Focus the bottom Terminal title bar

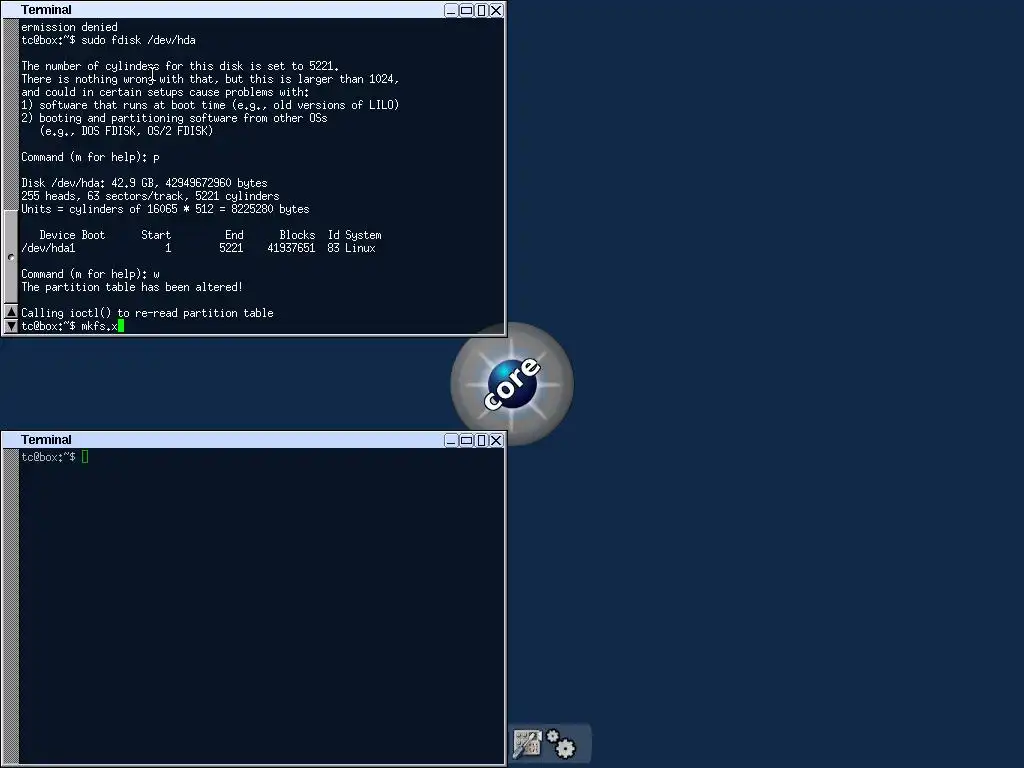tap(222, 440)
